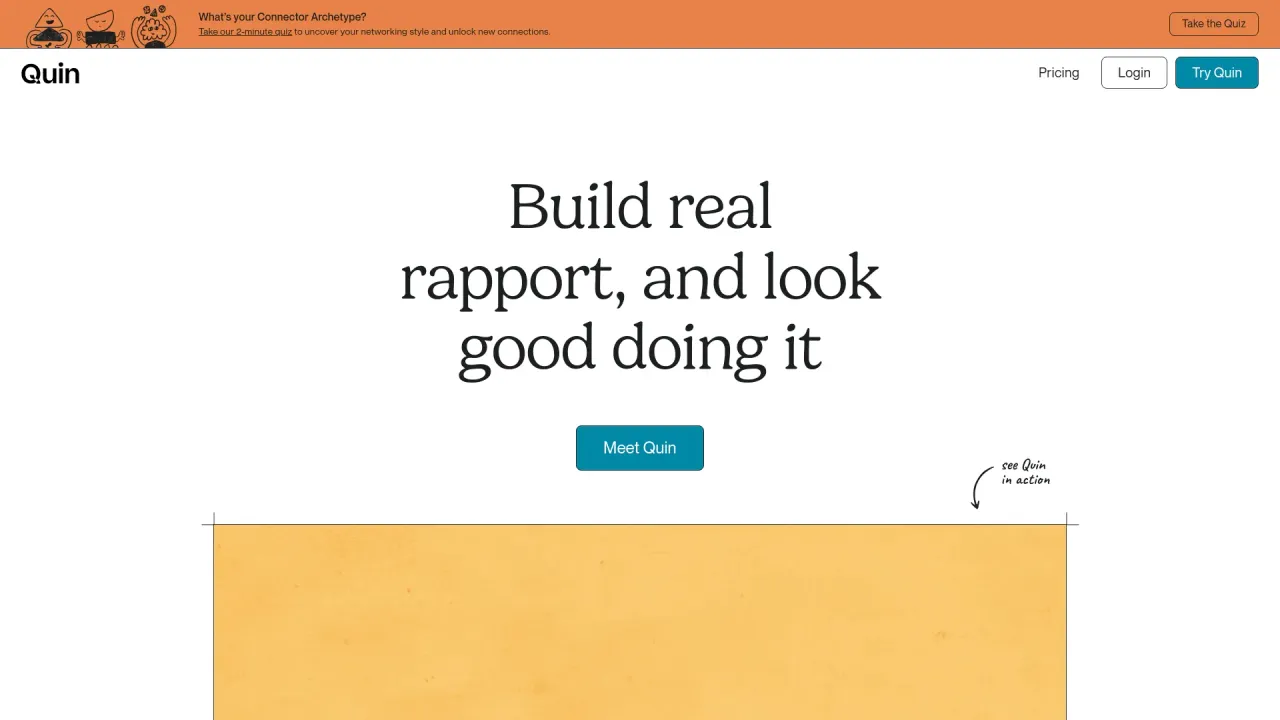Click the 'What's your Connector Archetype?' heading
This screenshot has height=720, width=1280.
282,17
